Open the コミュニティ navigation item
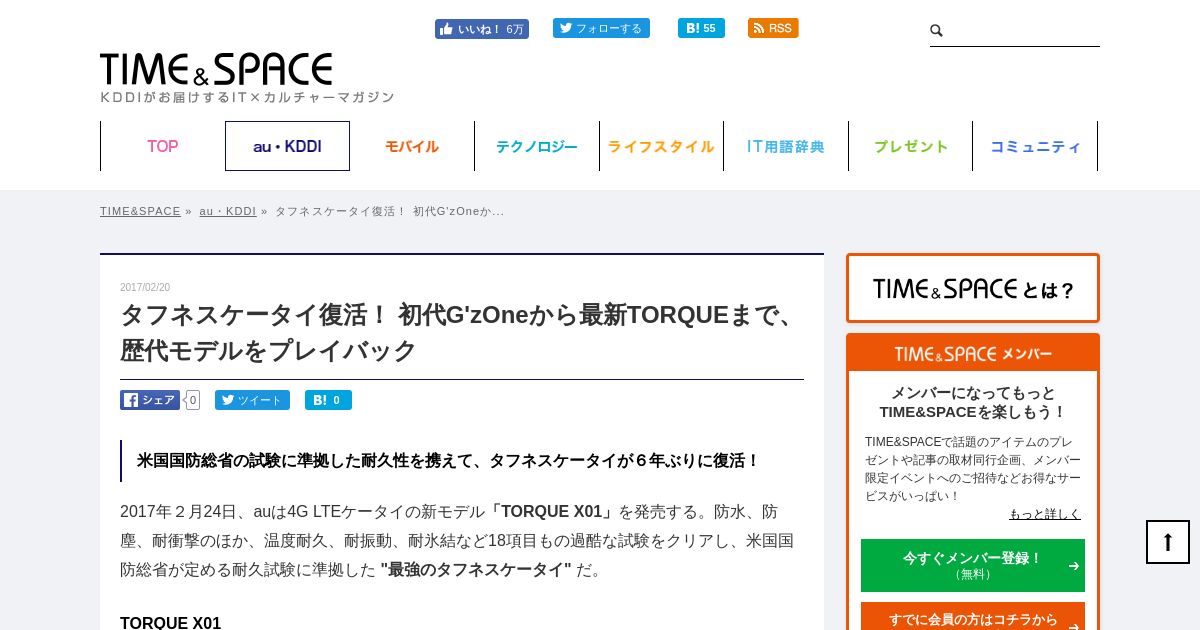This screenshot has width=1200, height=630. (1035, 146)
